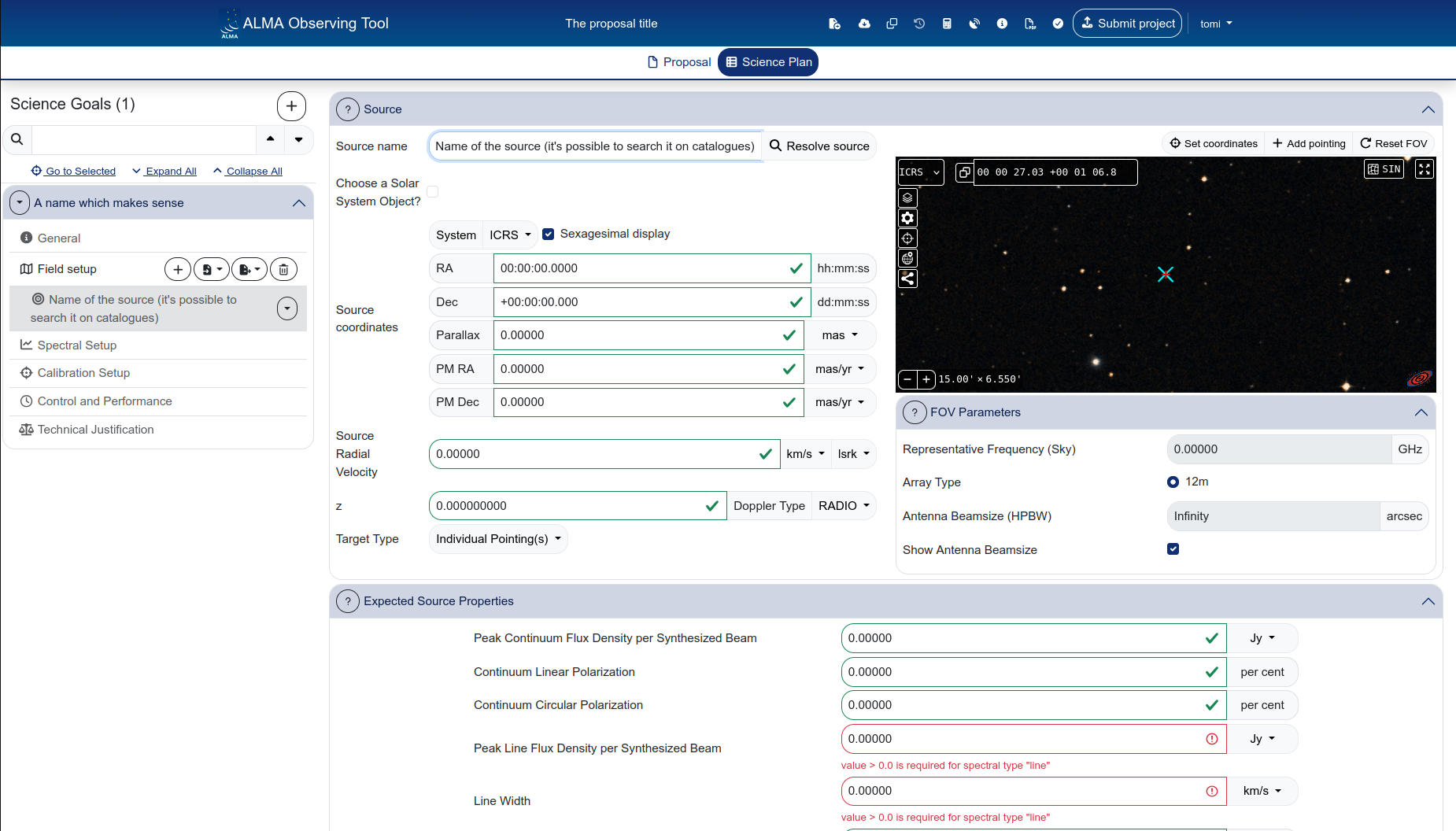Screen dimensions: 1456x831
Task: Disable Show Antenna Beamsize checkbox
Action: (x=1173, y=549)
